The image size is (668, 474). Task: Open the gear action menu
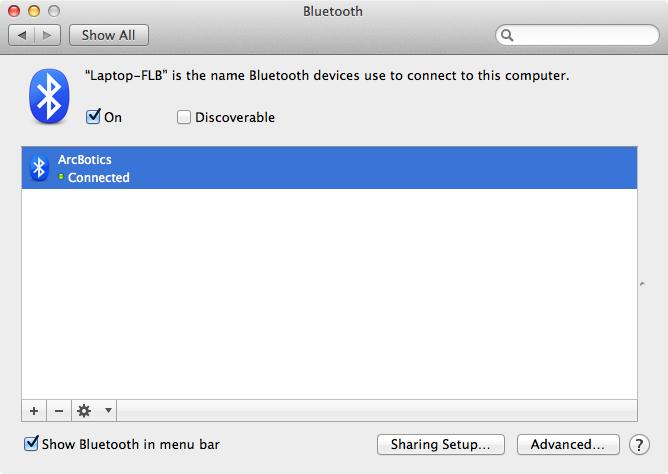point(84,411)
